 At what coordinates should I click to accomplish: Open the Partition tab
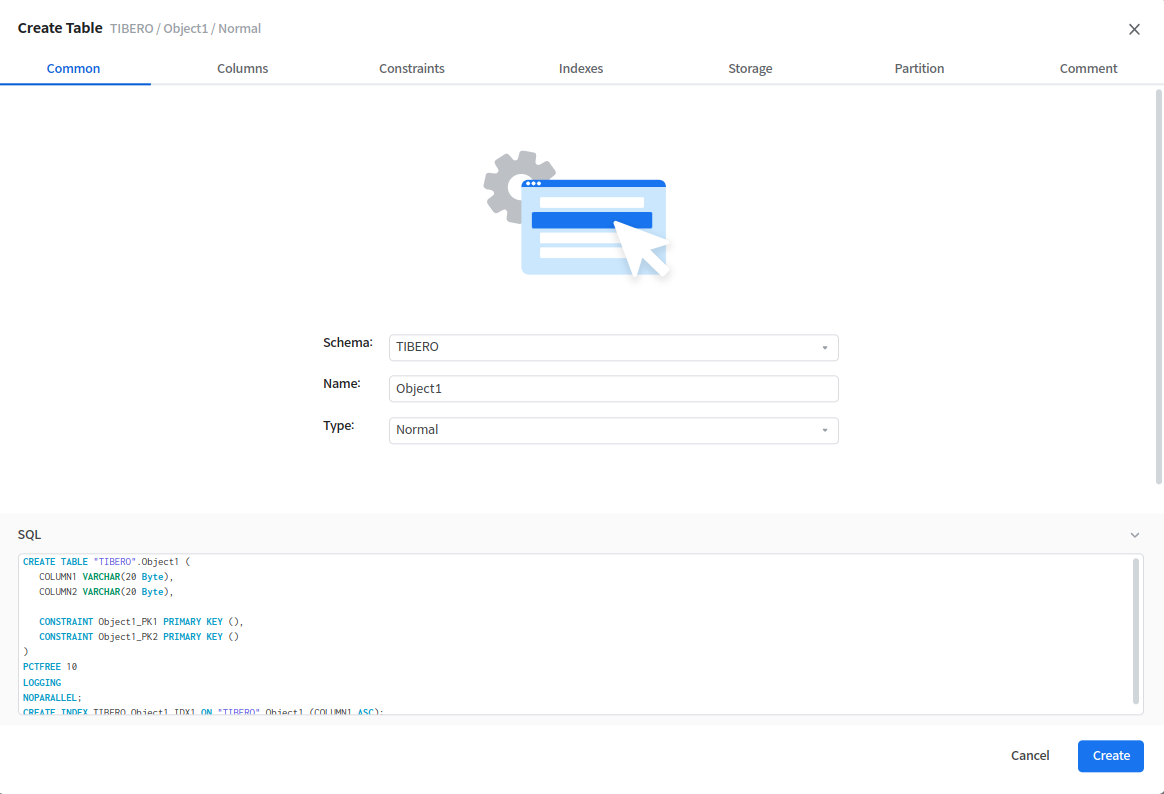pyautogui.click(x=919, y=68)
